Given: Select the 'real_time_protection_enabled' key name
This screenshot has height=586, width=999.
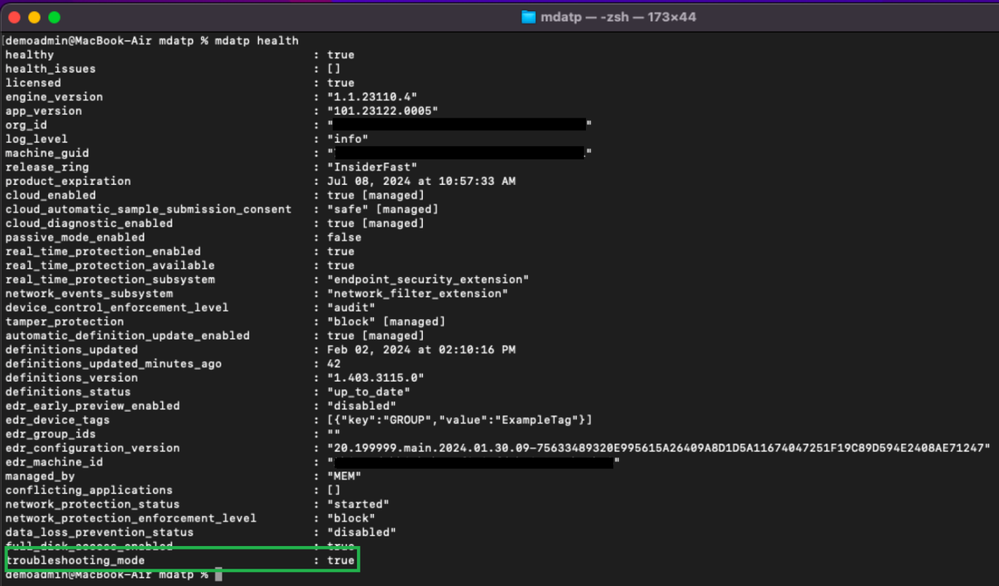Looking at the screenshot, I should (x=103, y=251).
